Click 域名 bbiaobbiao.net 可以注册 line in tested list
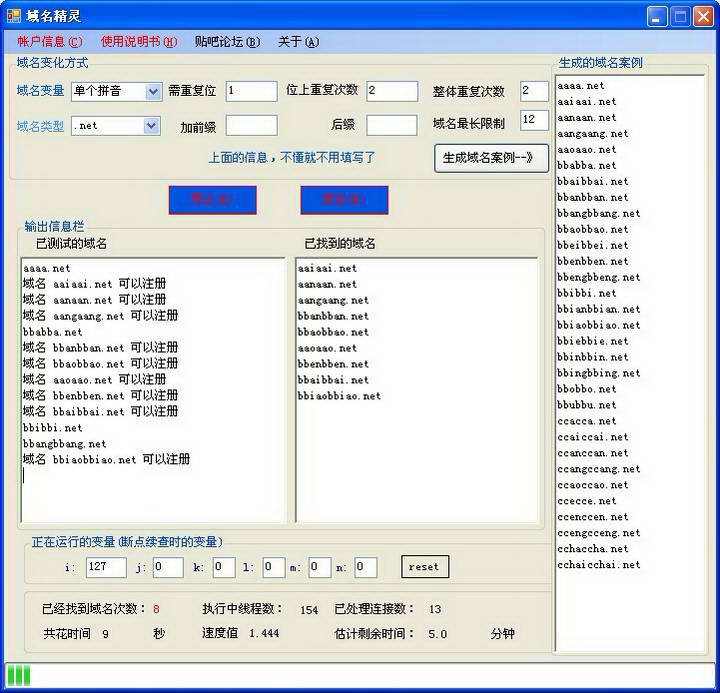720x693 pixels. coord(107,459)
